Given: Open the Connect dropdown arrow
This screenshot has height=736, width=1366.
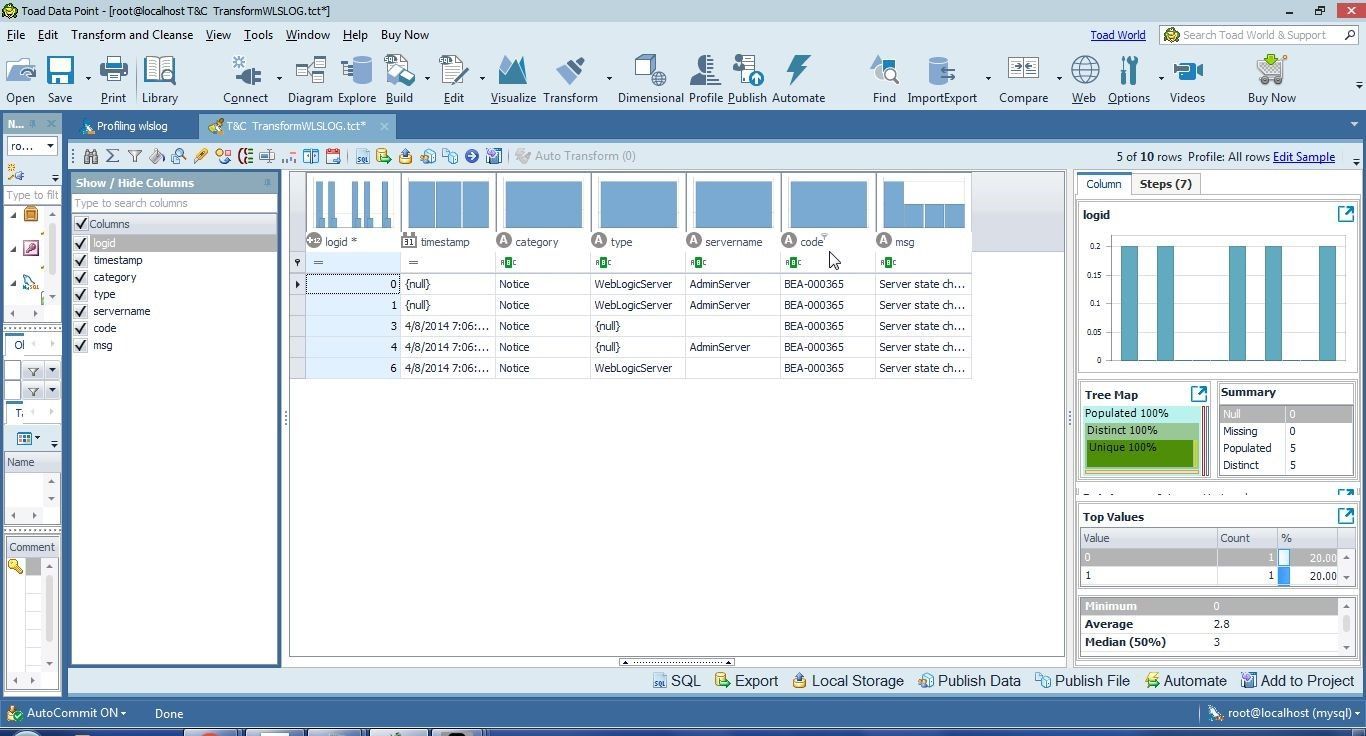Looking at the screenshot, I should pyautogui.click(x=279, y=78).
